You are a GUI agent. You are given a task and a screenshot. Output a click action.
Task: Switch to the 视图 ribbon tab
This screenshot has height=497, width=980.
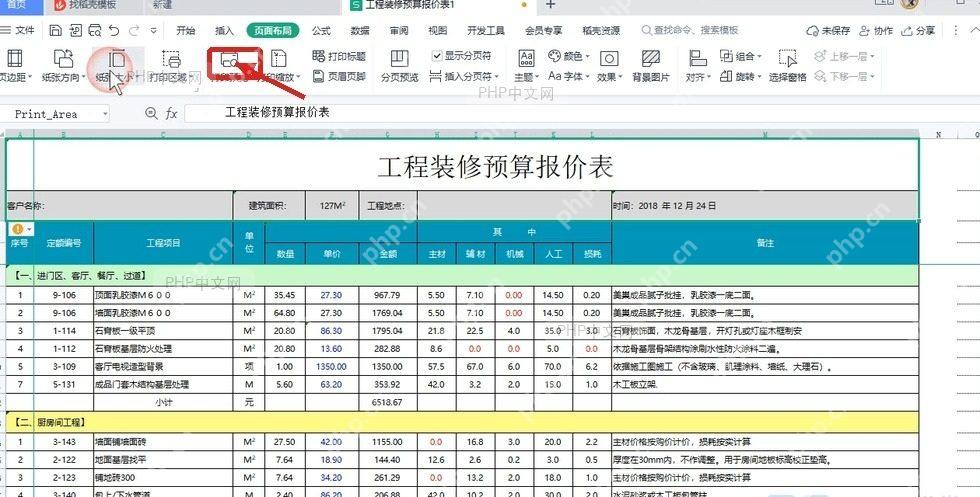438,31
